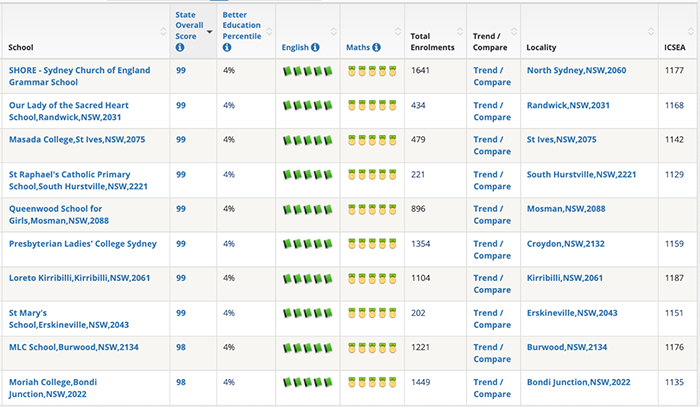
Task: Click Maths medal icons for MLC School row
Action: (372, 348)
